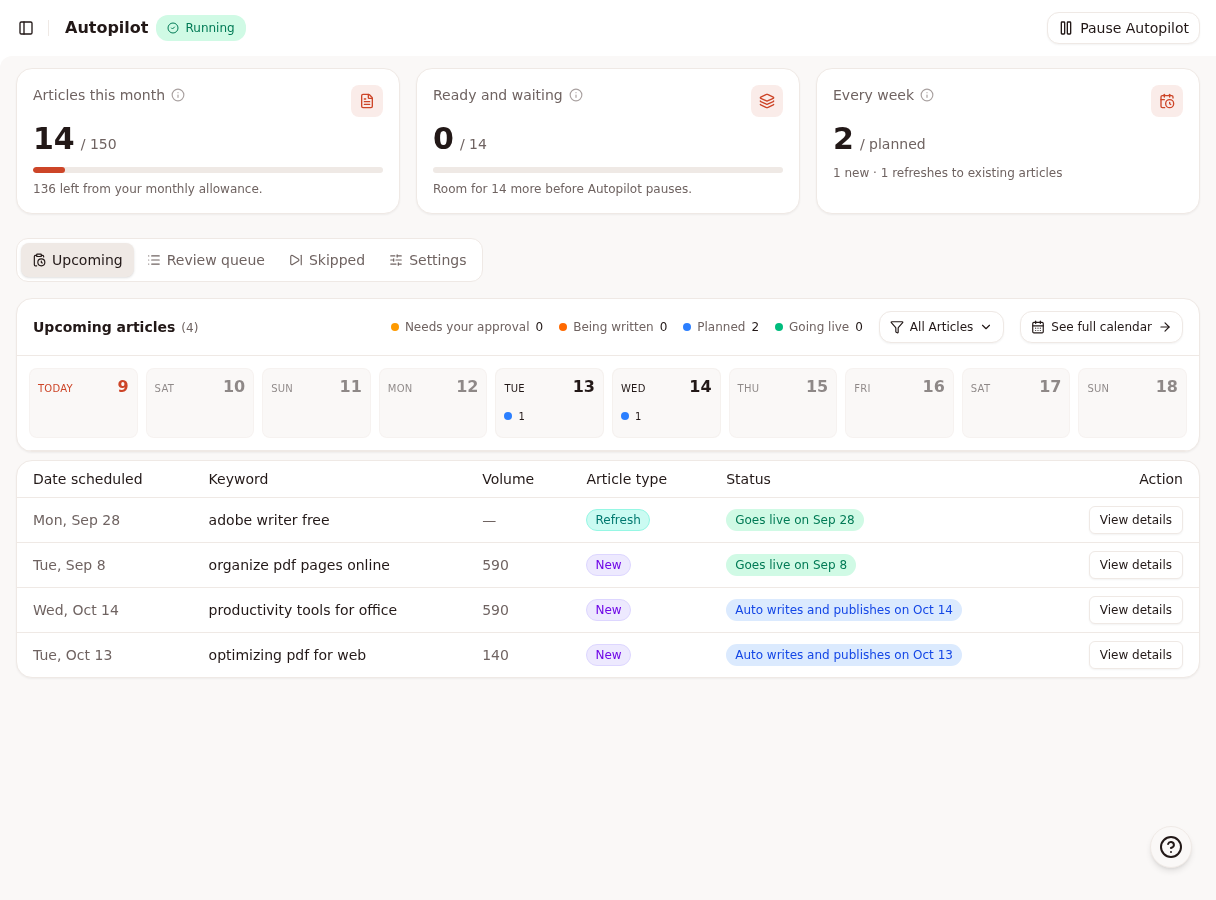Click the Planned legend item
This screenshot has width=1216, height=900.
pyautogui.click(x=721, y=327)
